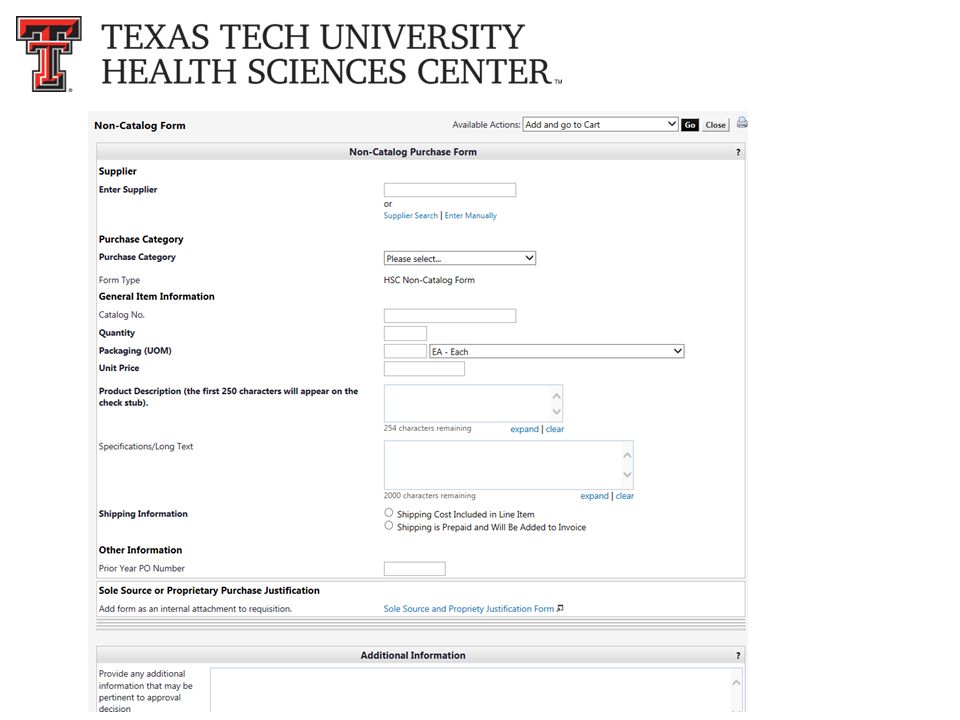Click the Packaging size input box
The height and width of the screenshot is (720, 960).
tap(405, 351)
